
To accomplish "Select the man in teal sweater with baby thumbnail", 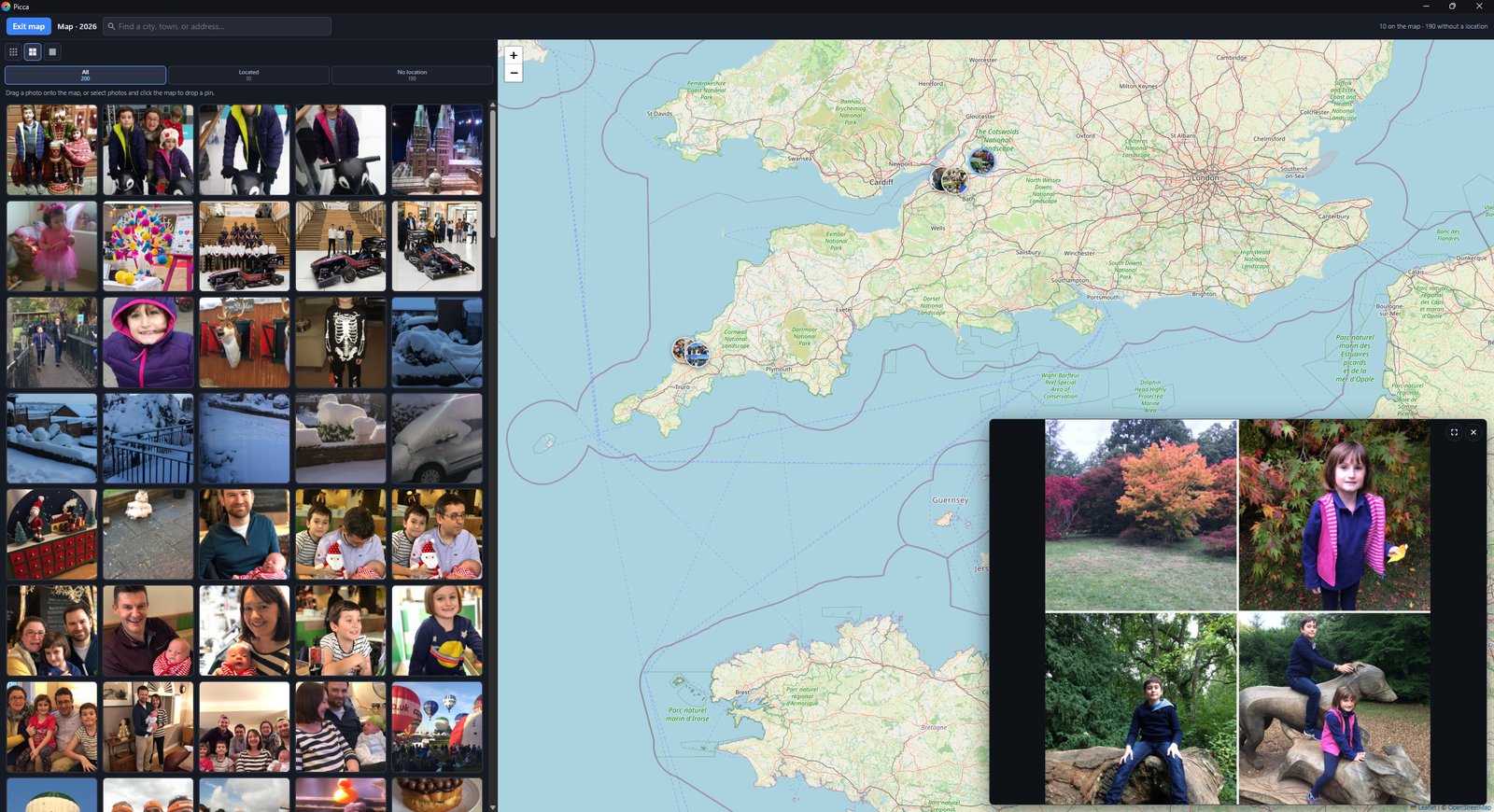I will [x=245, y=534].
